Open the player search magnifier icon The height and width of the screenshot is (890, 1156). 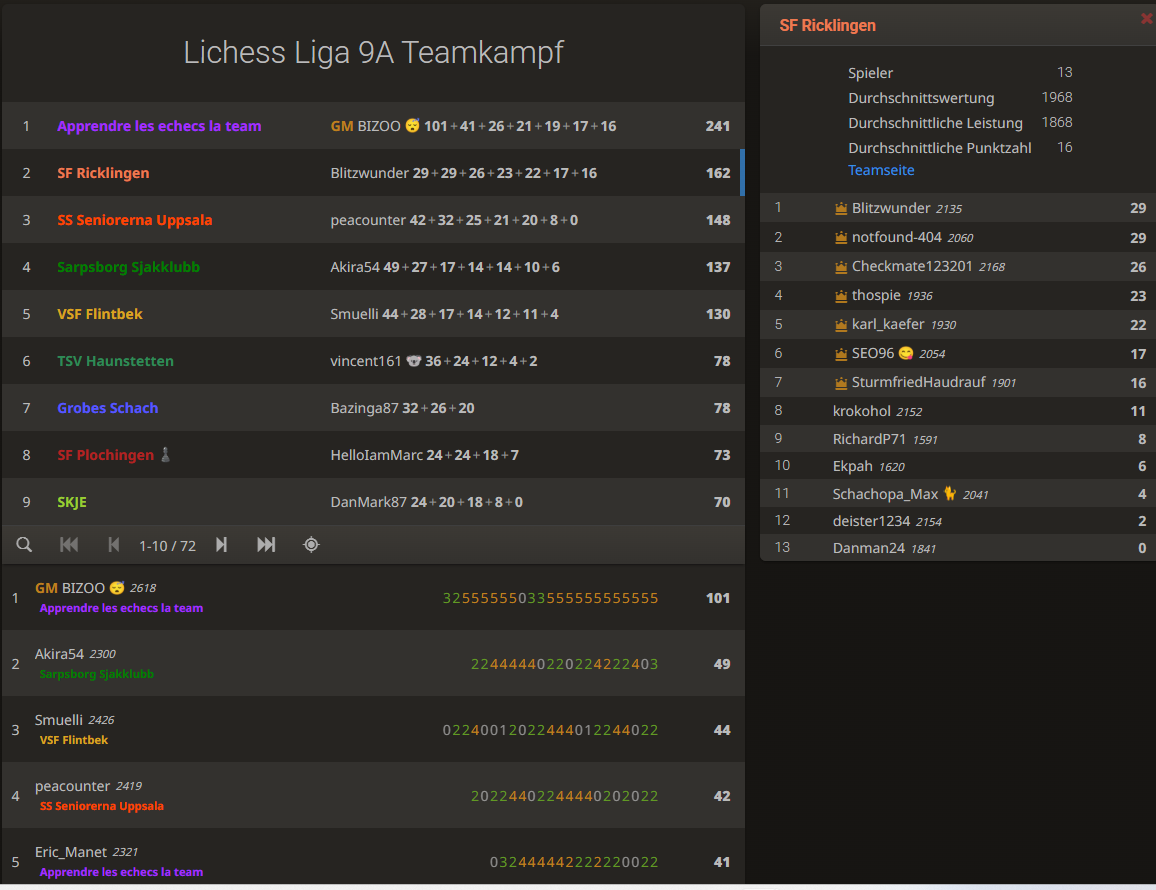click(24, 545)
